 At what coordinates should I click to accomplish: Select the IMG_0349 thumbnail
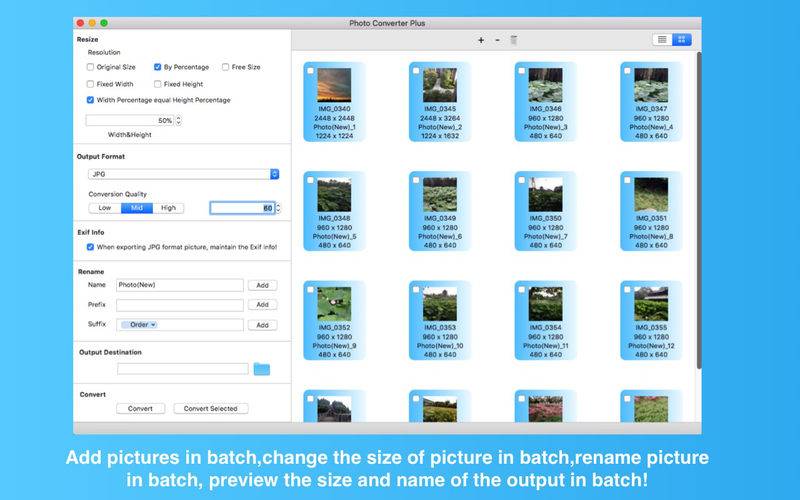440,194
